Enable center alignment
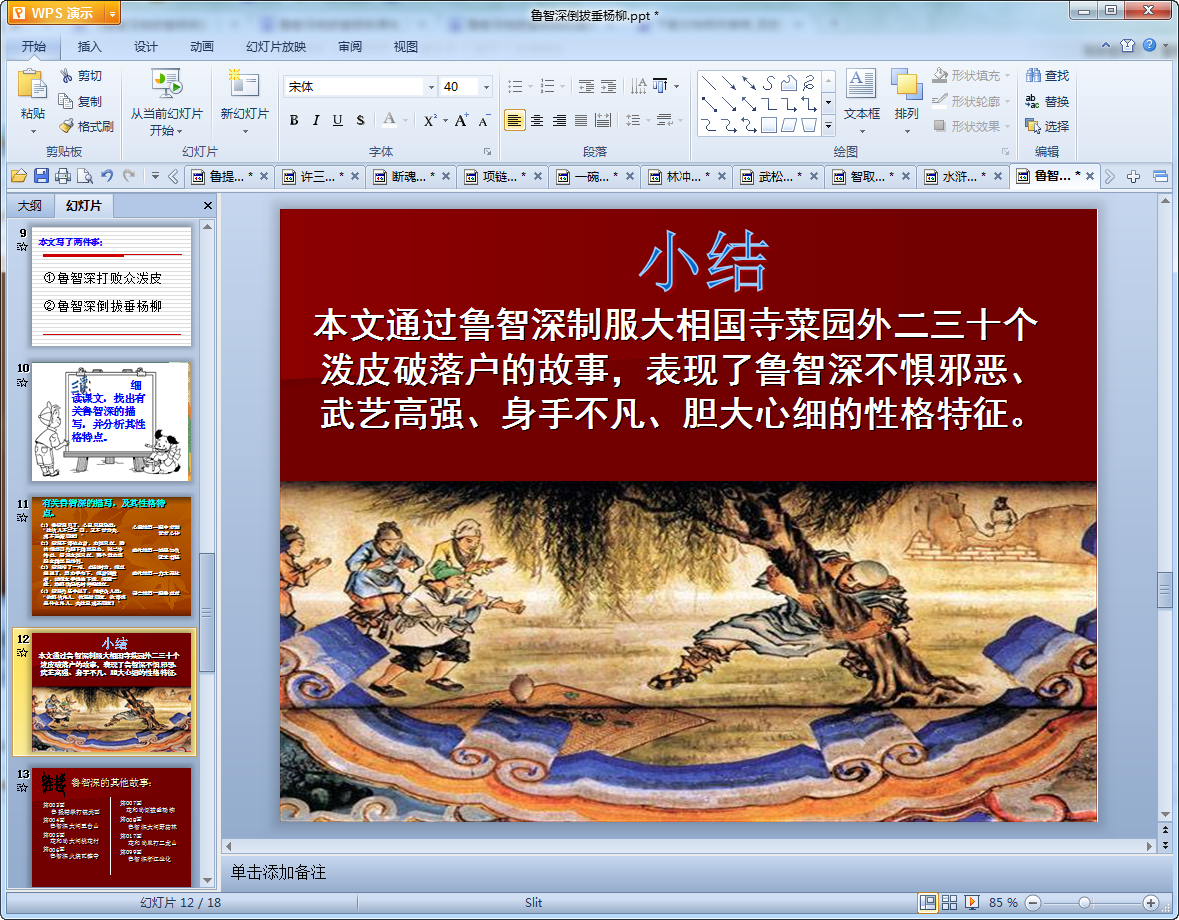This screenshot has height=920, width=1179. pos(537,120)
